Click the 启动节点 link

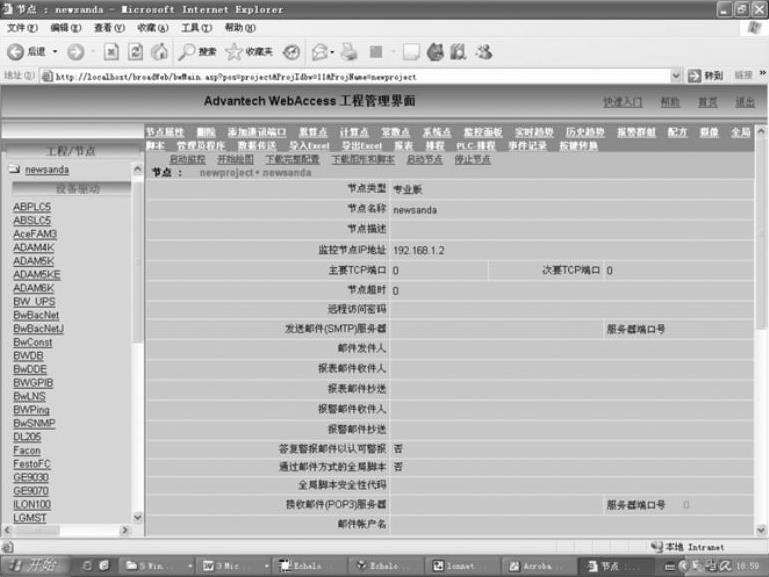[425, 159]
